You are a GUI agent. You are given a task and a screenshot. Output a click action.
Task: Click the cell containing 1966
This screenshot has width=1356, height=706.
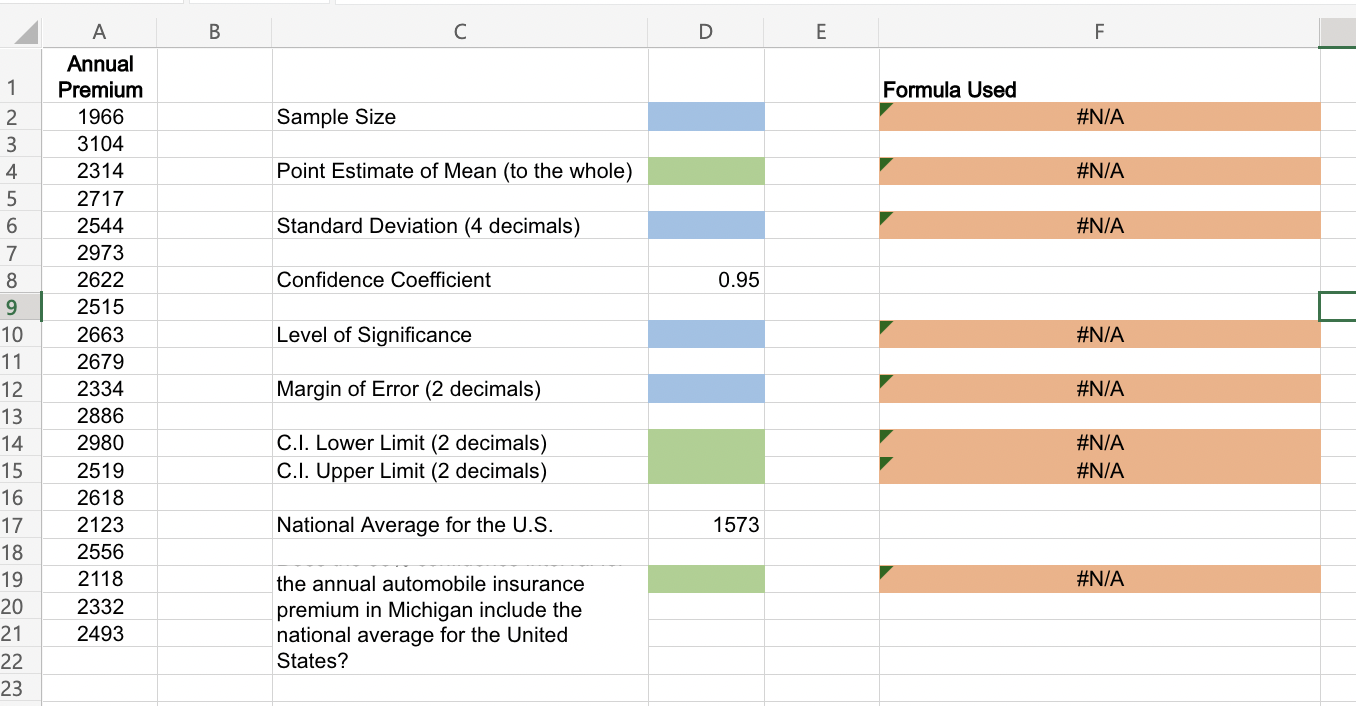[x=99, y=116]
